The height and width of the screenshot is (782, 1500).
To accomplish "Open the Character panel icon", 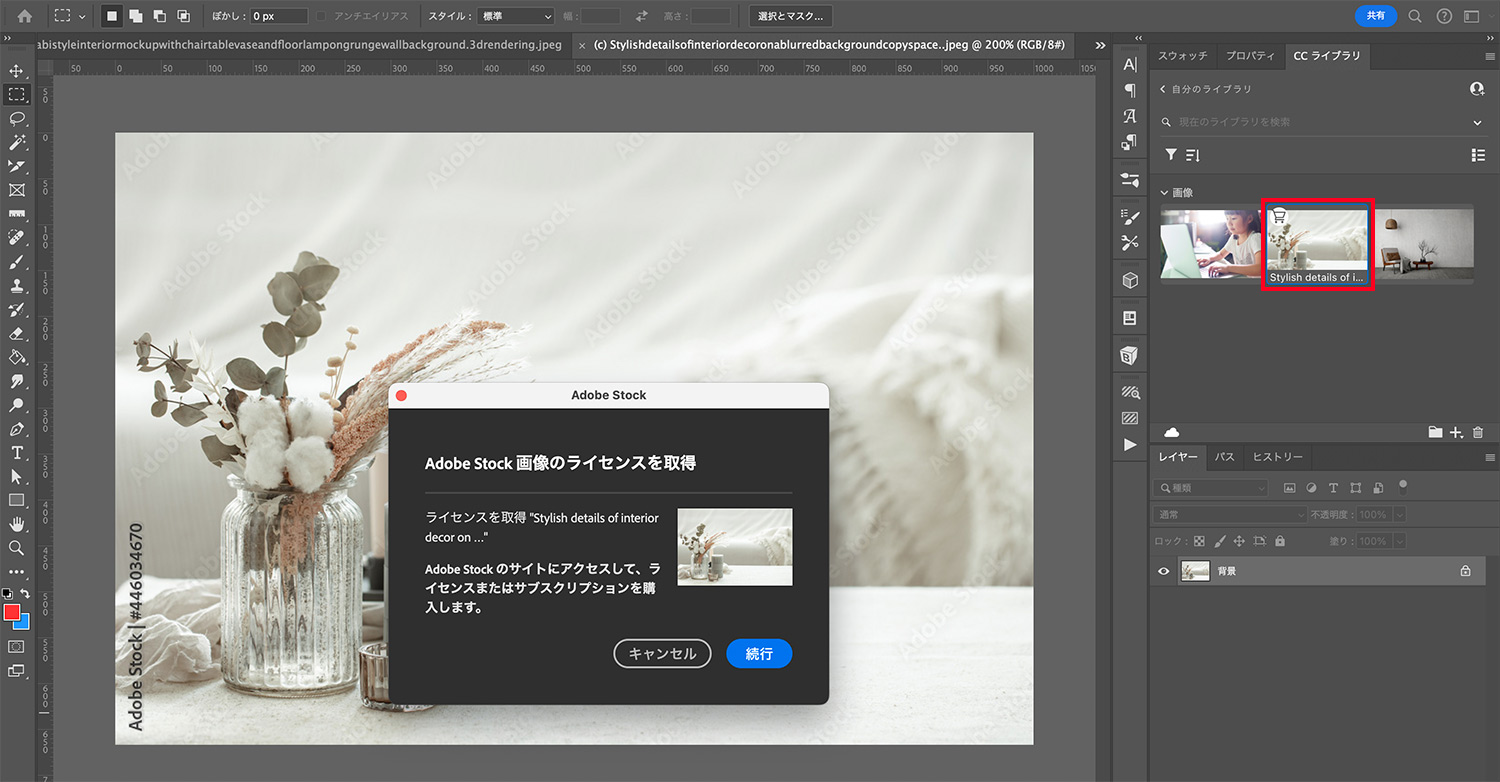I will [x=1130, y=65].
